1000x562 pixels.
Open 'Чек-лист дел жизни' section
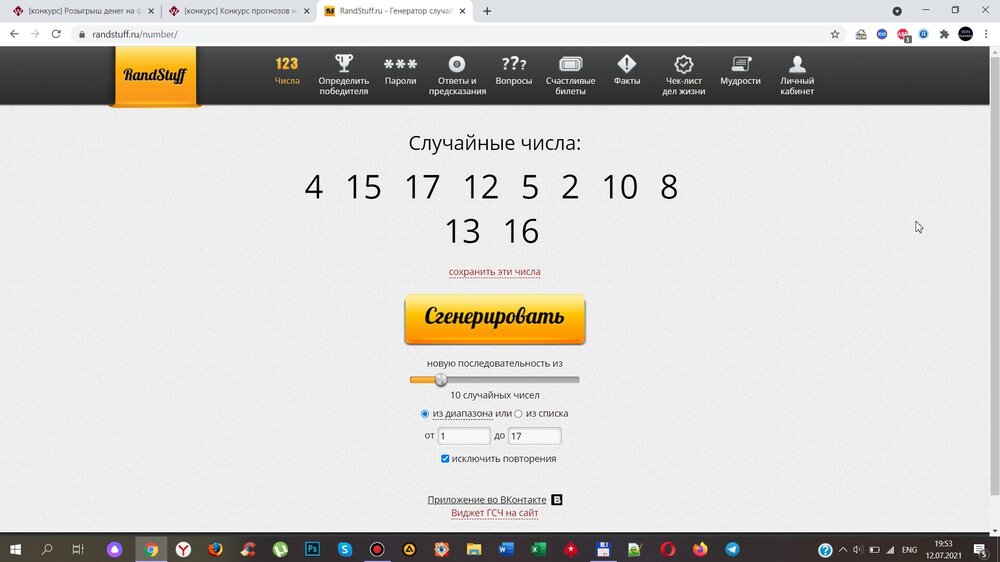(x=684, y=64)
